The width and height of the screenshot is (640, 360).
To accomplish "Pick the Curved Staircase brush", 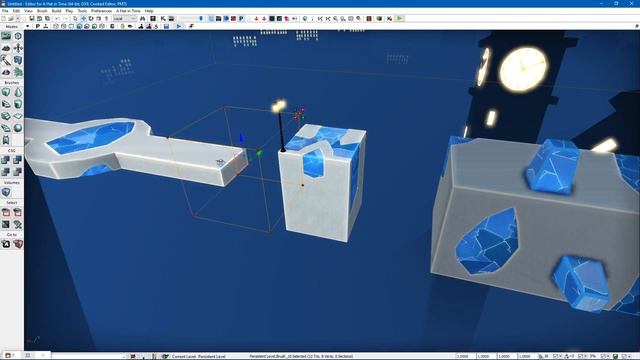I will coord(6,104).
